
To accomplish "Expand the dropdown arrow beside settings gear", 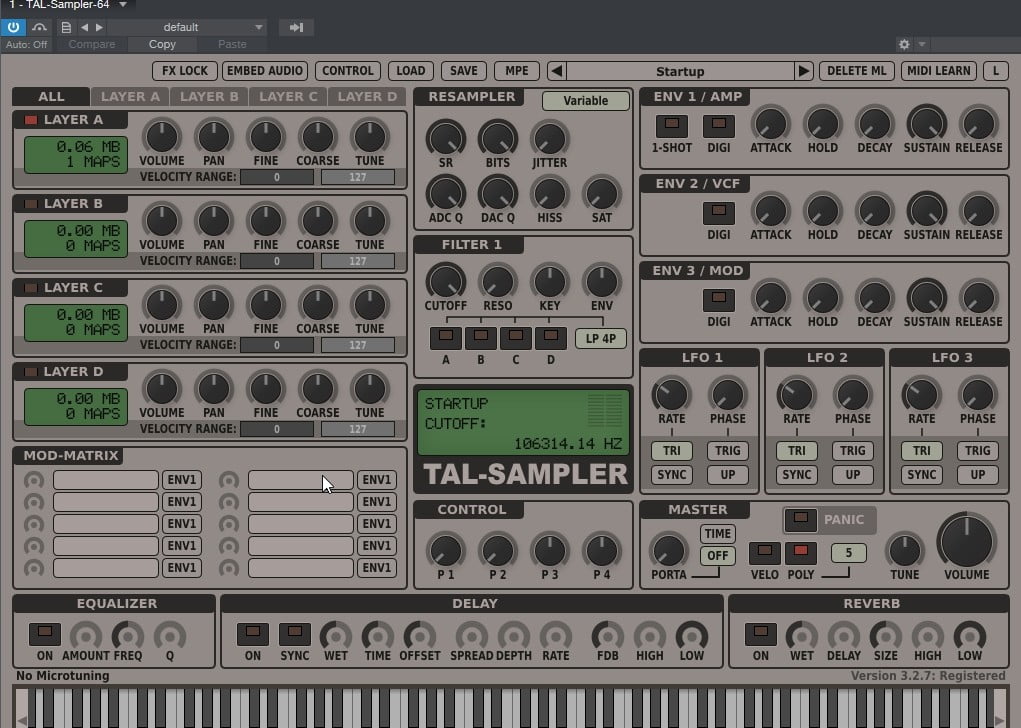I will (x=921, y=44).
